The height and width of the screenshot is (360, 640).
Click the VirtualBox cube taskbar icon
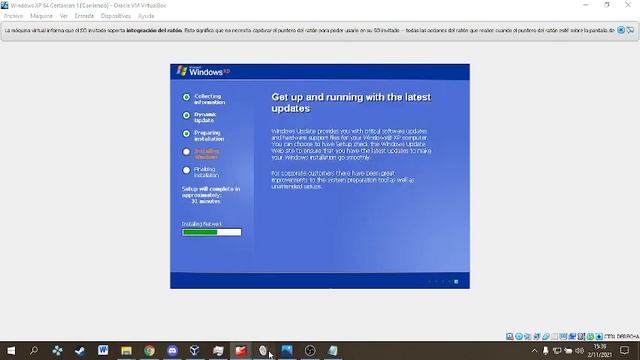click(x=195, y=351)
